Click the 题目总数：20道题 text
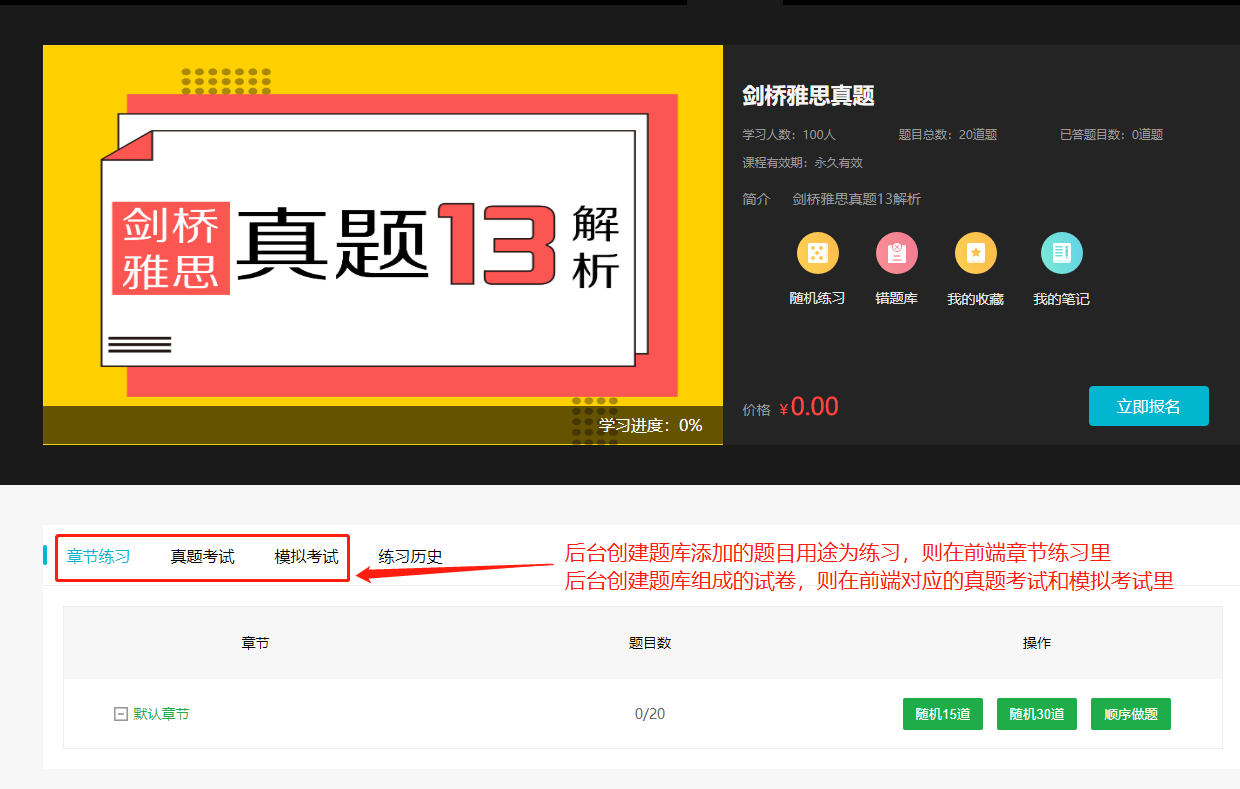Image resolution: width=1240 pixels, height=789 pixels. point(948,135)
